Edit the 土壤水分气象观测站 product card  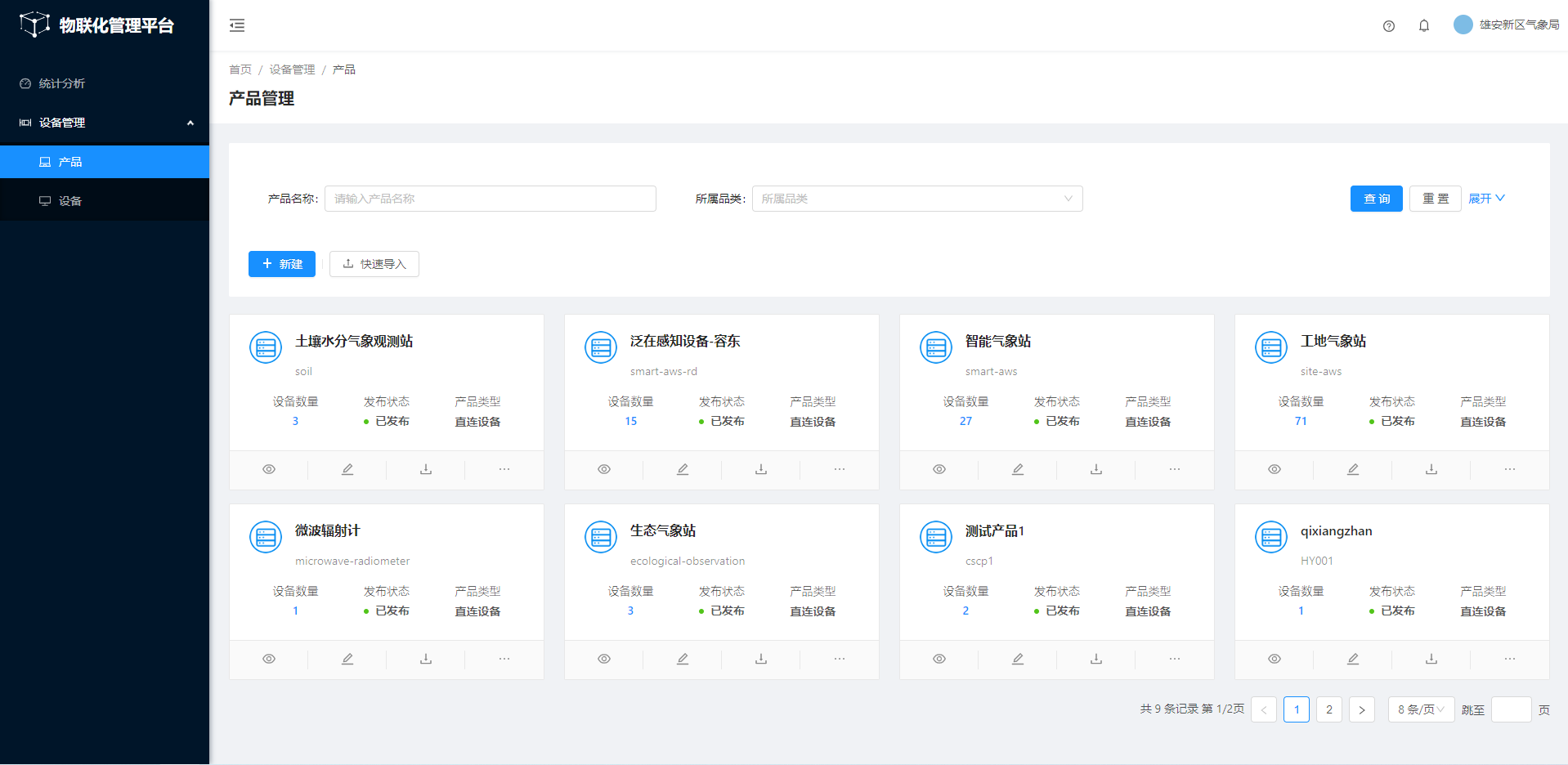click(347, 469)
